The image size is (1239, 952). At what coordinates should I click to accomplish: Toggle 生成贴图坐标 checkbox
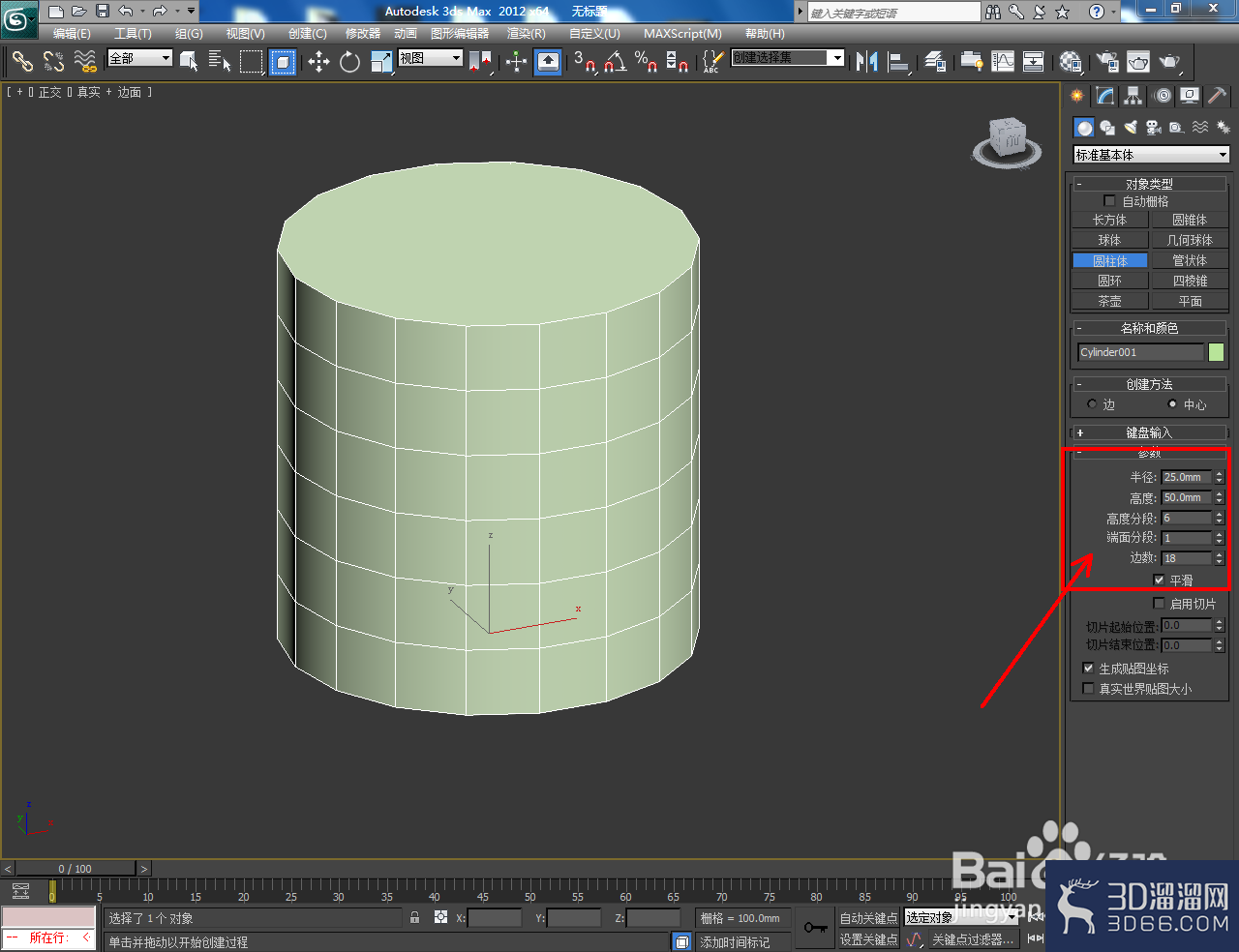pyautogui.click(x=1088, y=669)
